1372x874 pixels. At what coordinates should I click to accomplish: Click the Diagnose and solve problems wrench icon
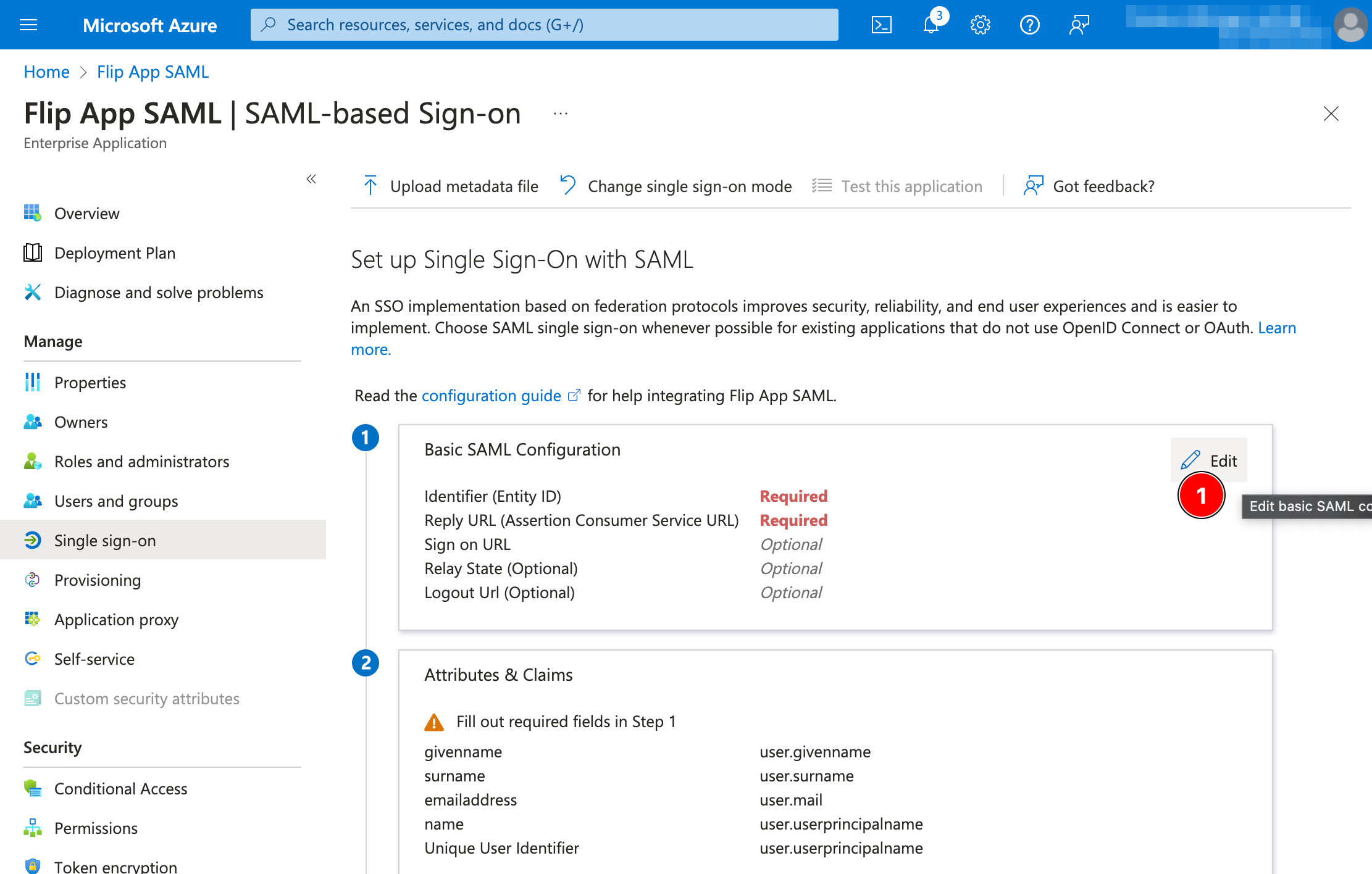point(32,292)
